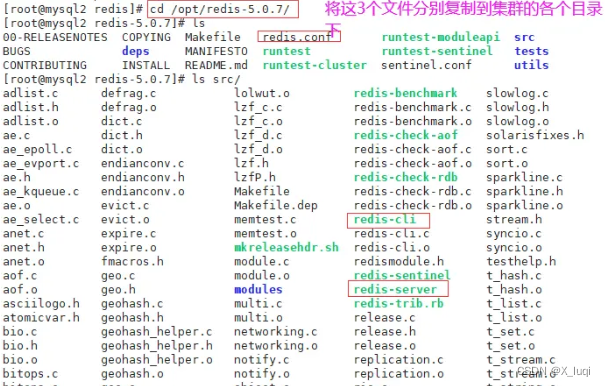Click the blue tests directory

(x=531, y=51)
